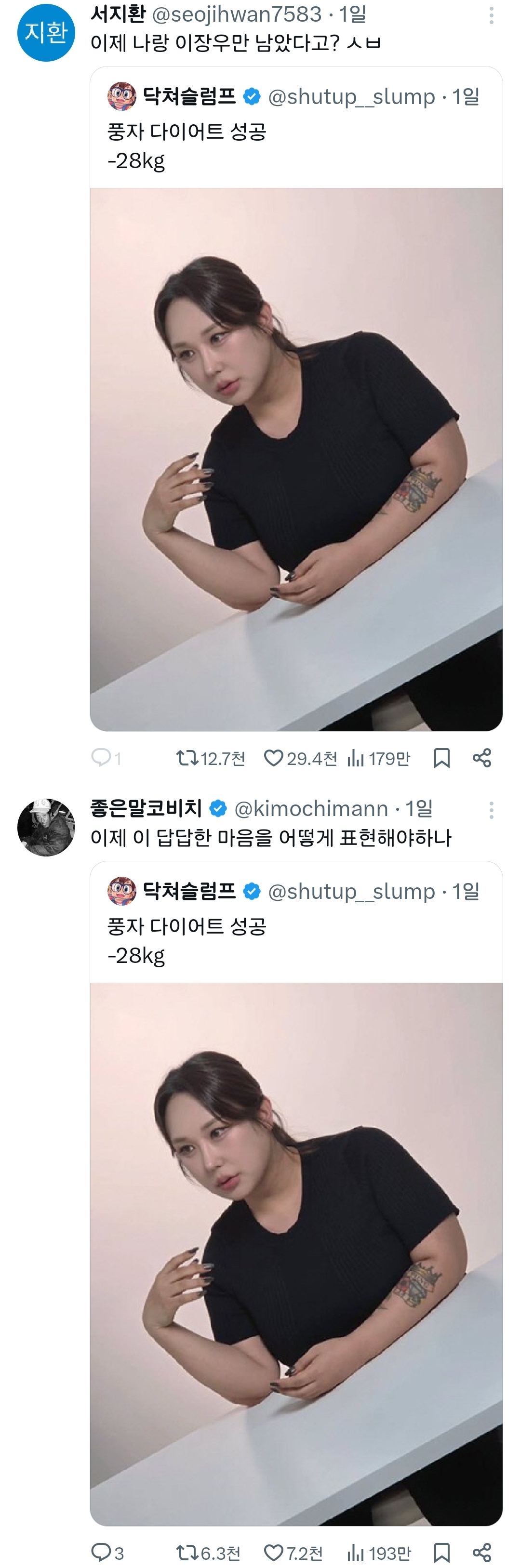Open @kimochimann profile handle link
Image resolution: width=520 pixels, height=1568 pixels.
[x=311, y=808]
